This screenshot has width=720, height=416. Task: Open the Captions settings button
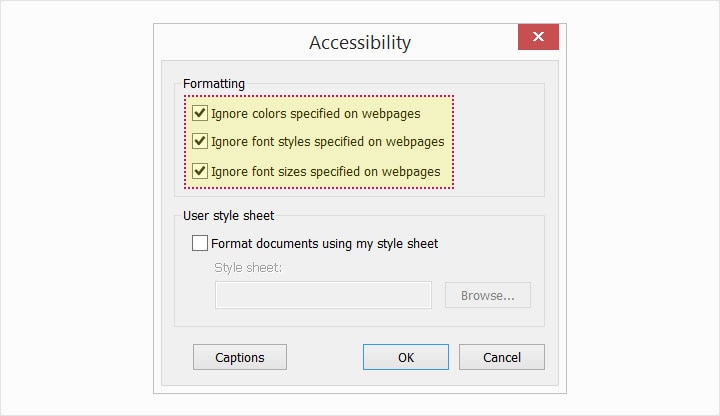[240, 357]
